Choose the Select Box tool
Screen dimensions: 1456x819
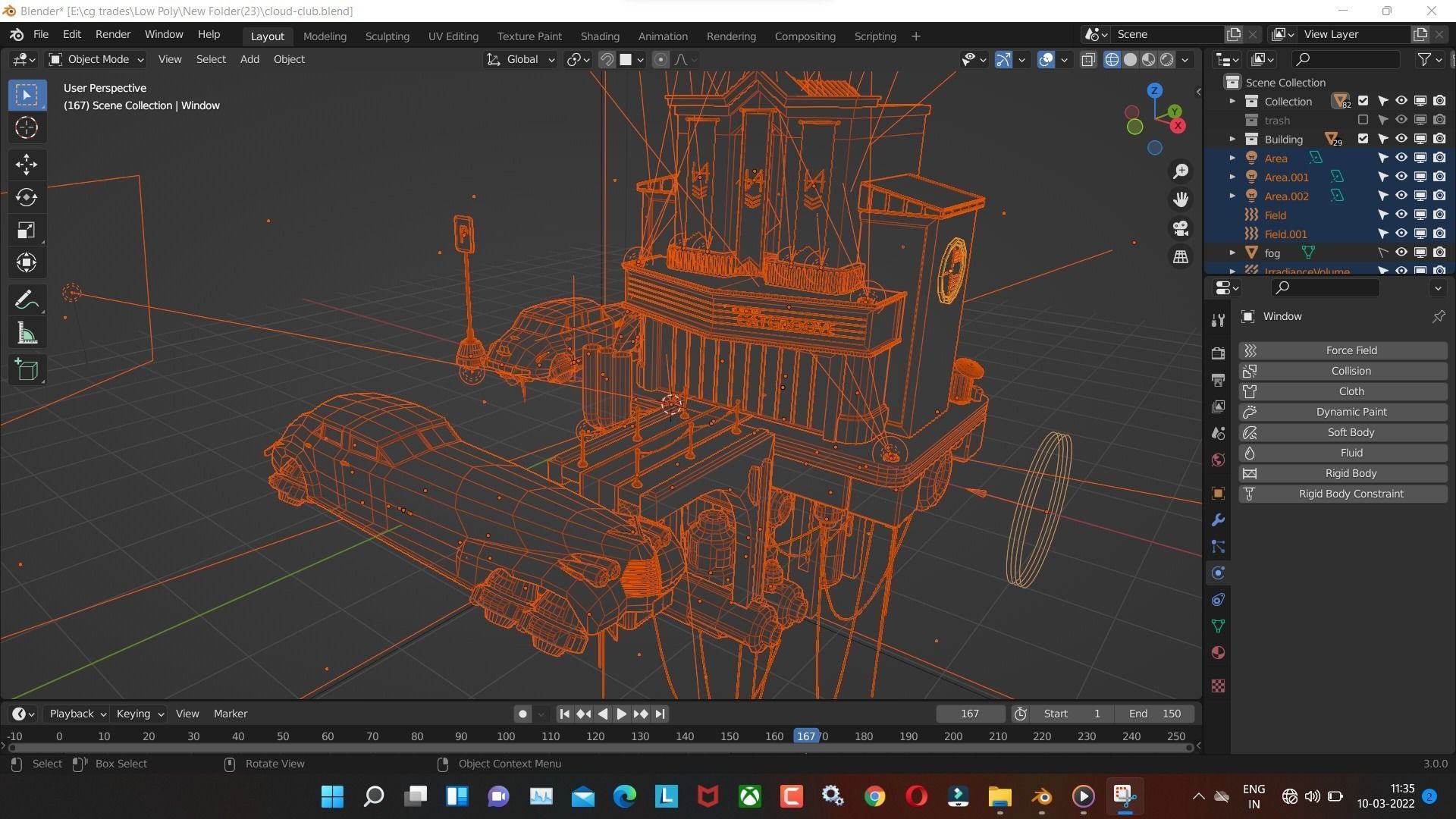27,95
